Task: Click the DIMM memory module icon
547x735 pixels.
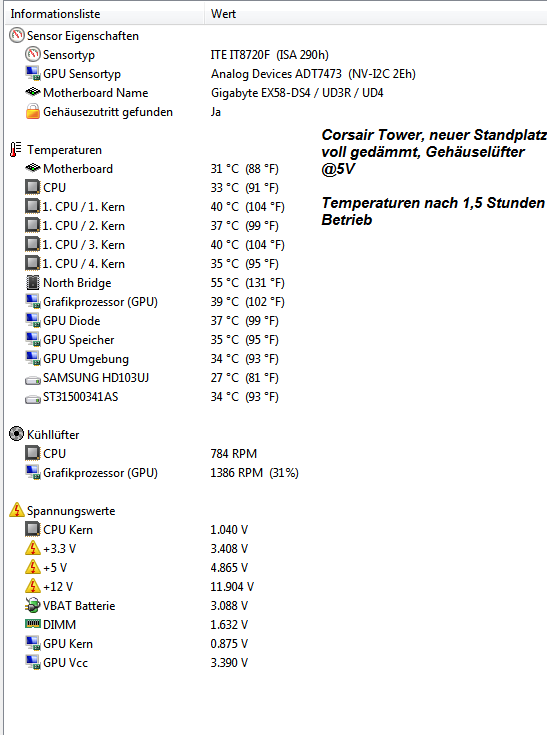Action: click(33, 624)
